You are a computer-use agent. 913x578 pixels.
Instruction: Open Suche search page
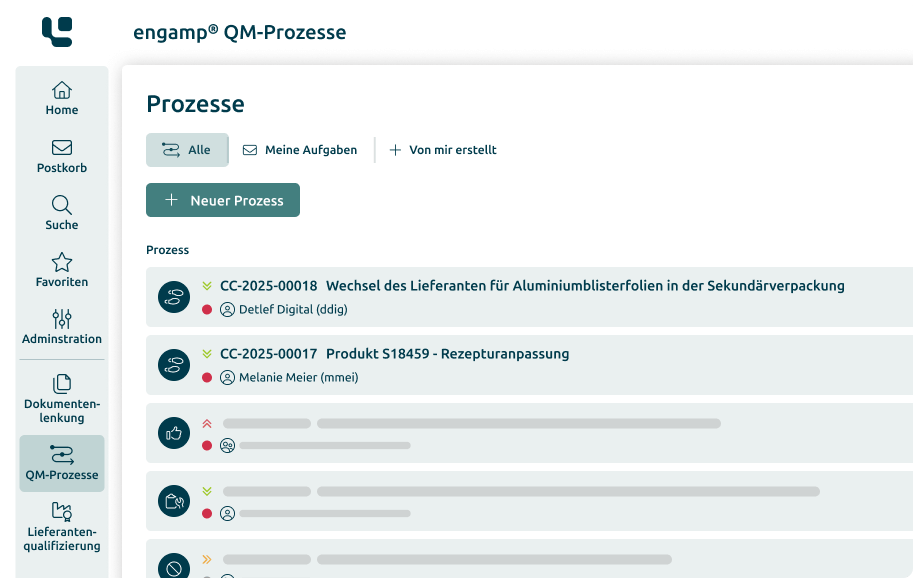[x=62, y=213]
